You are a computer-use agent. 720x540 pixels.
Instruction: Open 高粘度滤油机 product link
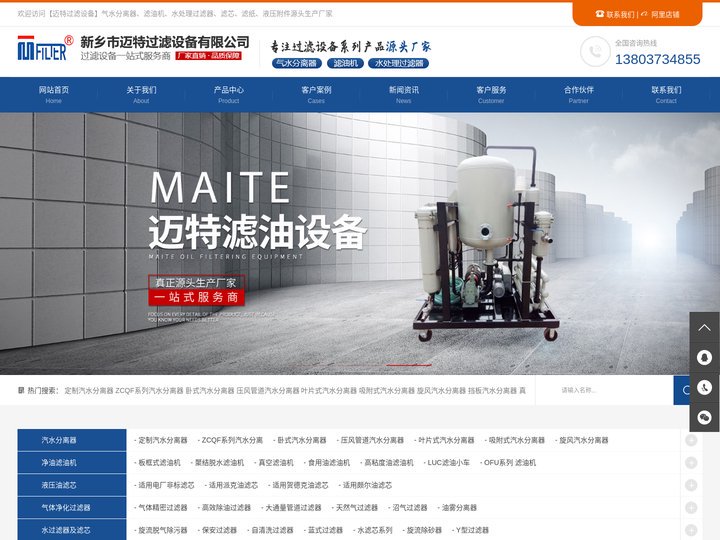click(x=389, y=462)
